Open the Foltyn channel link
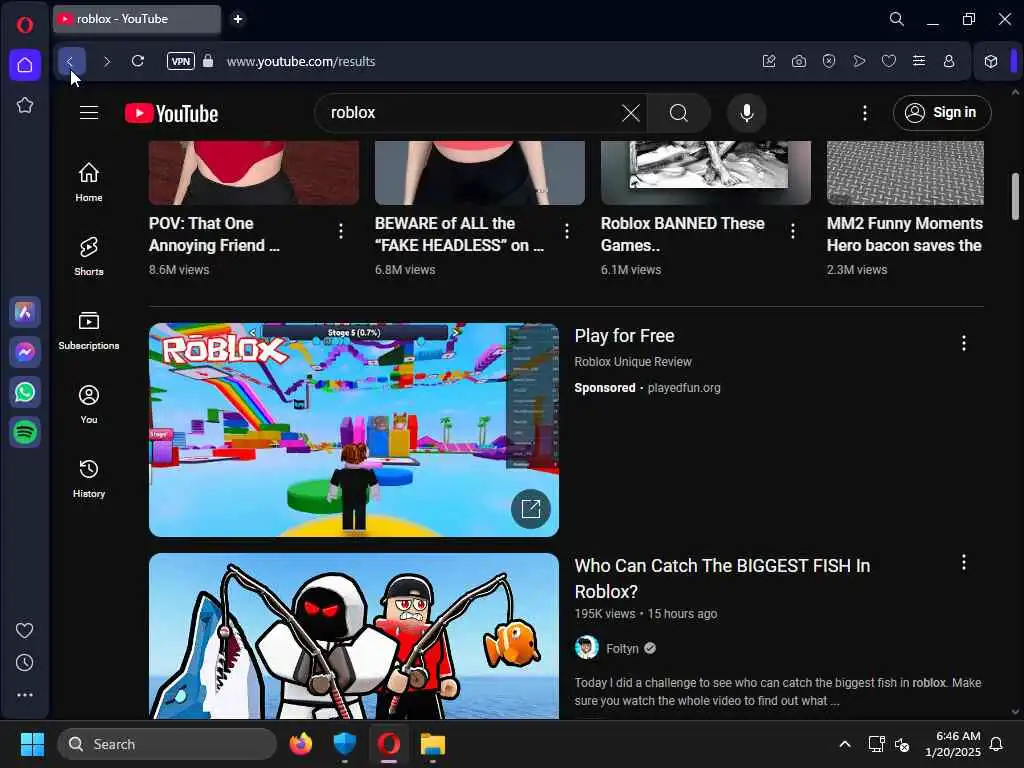 tap(622, 648)
